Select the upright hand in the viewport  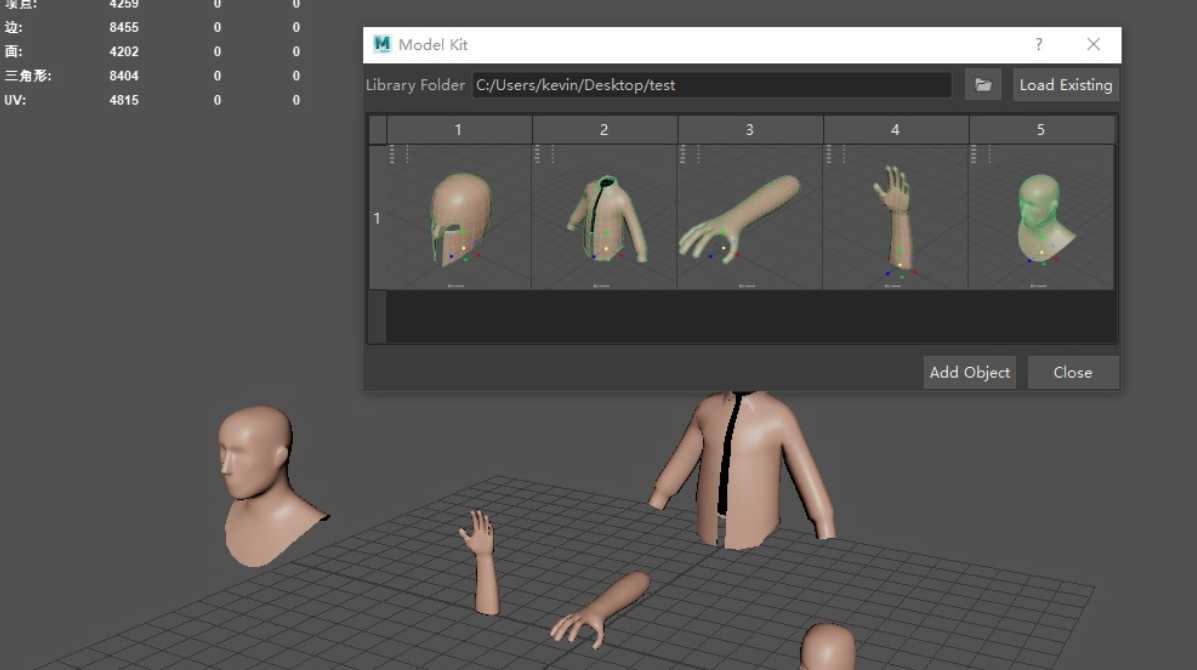point(482,562)
